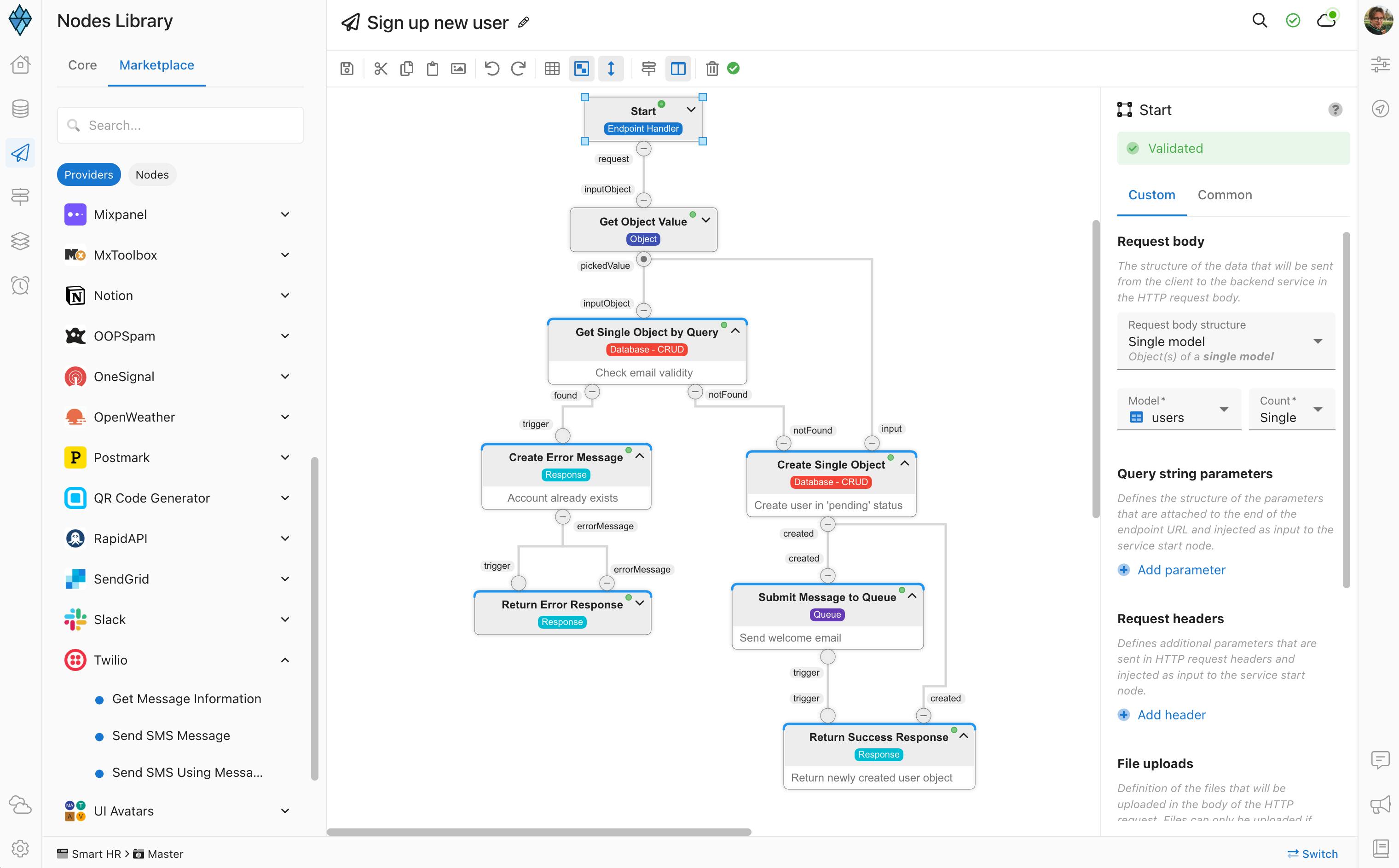Switch to the Core tab
Screen dimensions: 1399x868
[82, 65]
